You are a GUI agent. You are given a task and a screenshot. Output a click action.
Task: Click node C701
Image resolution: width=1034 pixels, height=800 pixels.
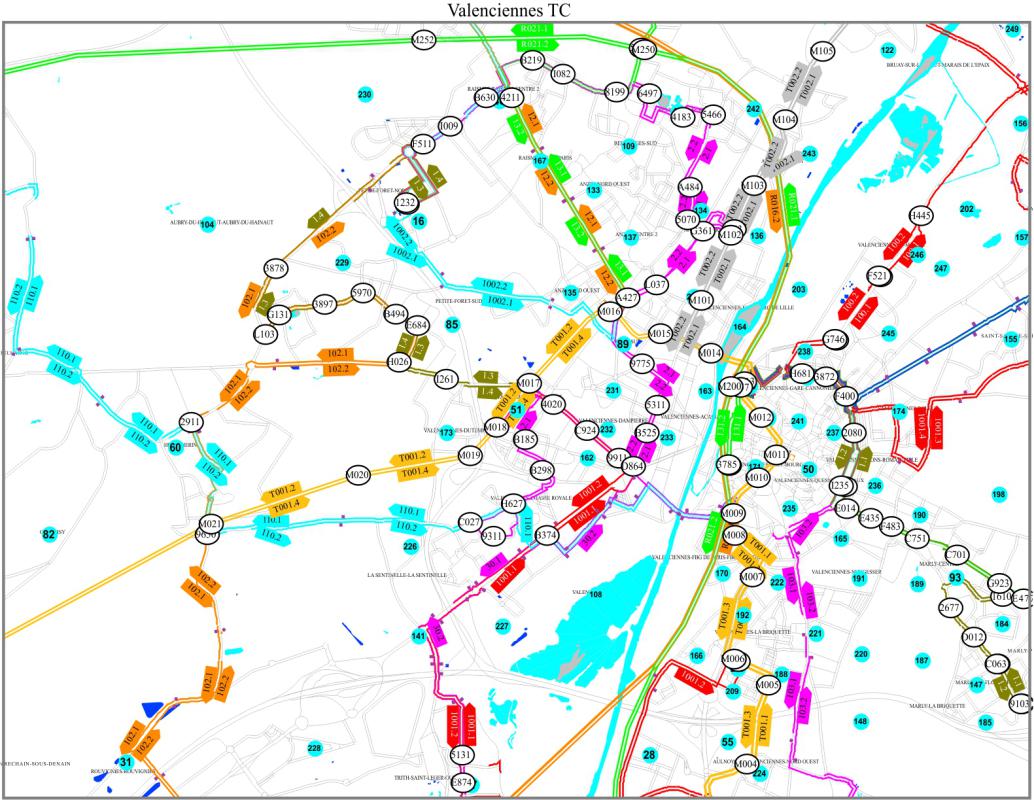coord(957,555)
